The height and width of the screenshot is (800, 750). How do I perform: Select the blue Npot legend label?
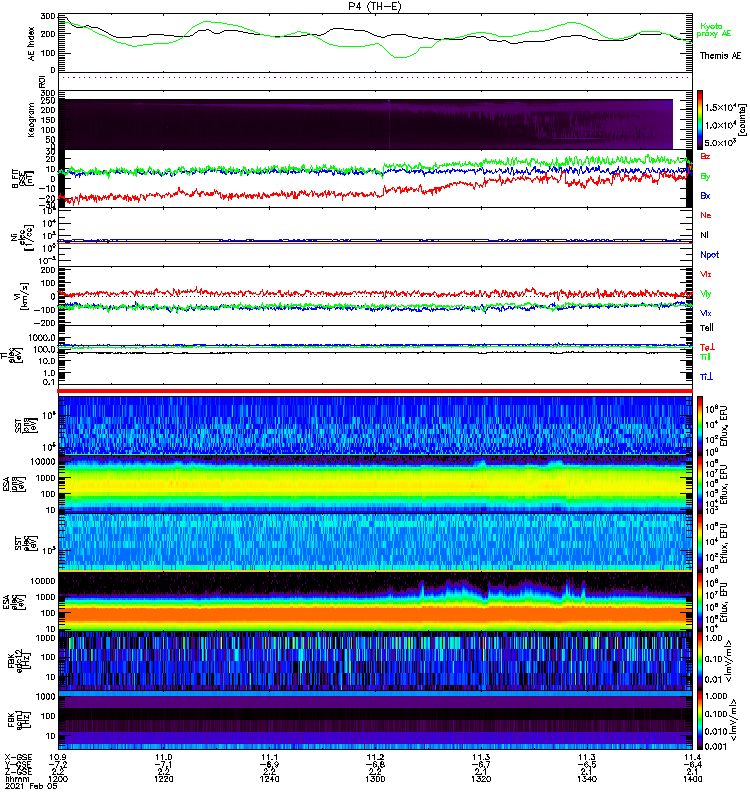tap(710, 255)
